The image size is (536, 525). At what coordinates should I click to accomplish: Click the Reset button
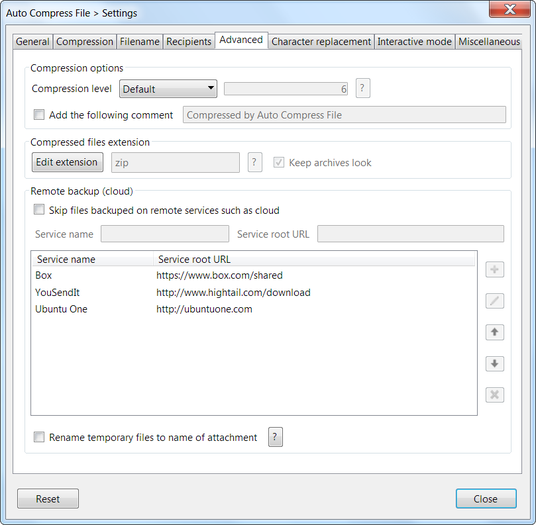pos(48,499)
